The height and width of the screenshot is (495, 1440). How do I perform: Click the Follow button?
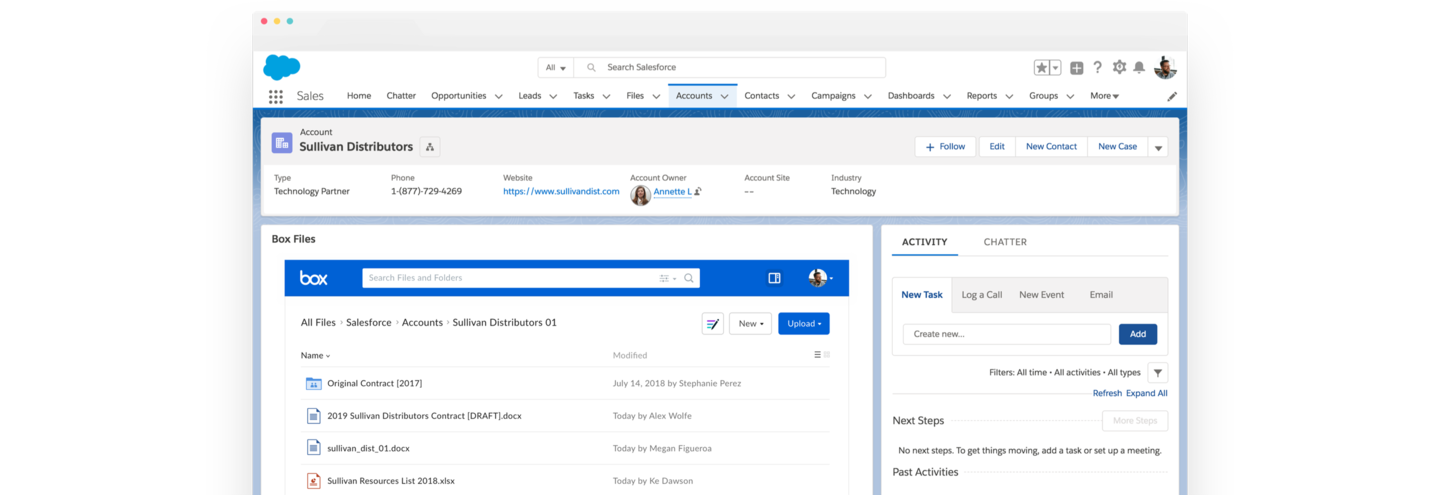pyautogui.click(x=945, y=147)
